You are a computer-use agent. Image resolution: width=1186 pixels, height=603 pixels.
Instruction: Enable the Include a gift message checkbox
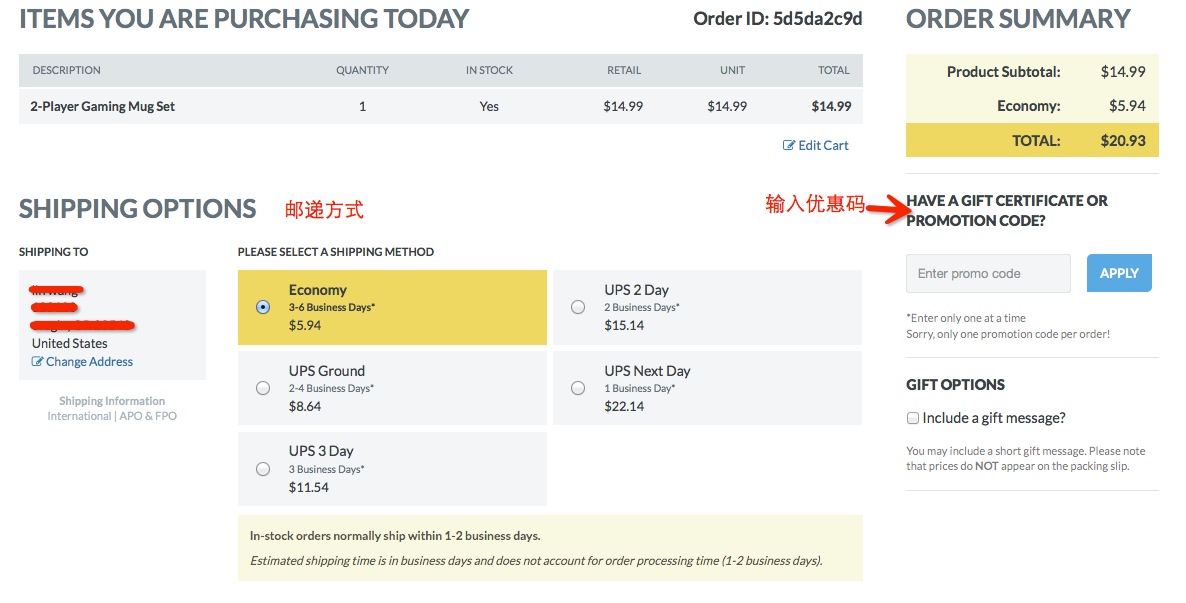click(913, 418)
